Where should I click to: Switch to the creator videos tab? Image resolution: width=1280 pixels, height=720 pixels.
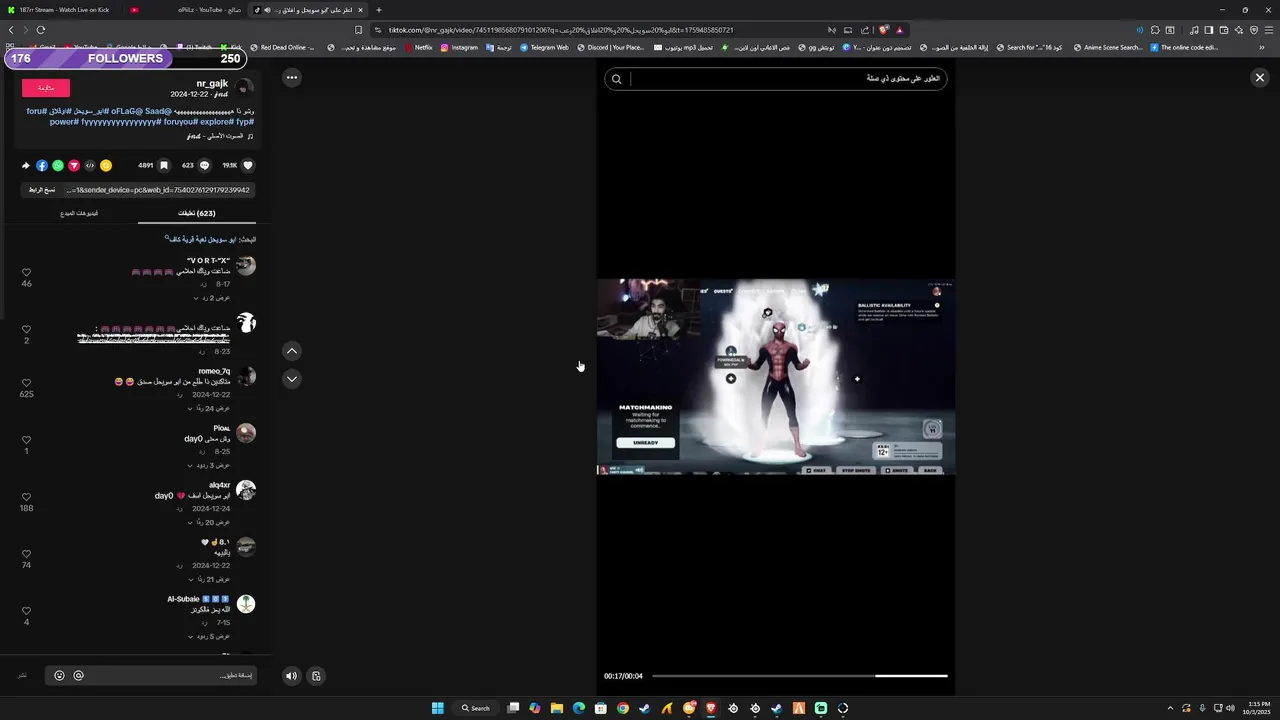pos(79,213)
